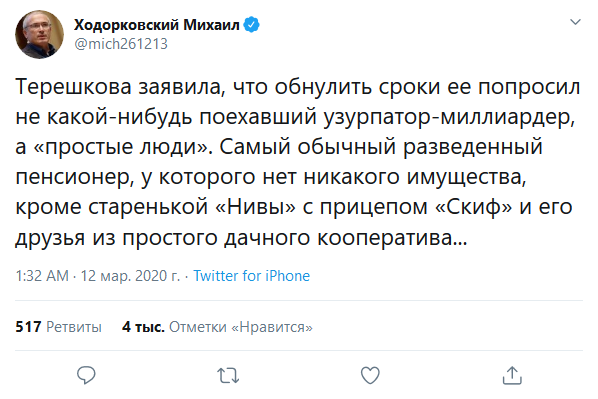The width and height of the screenshot is (598, 399).
Task: View the 4 тыс. Отметки «Нравится» list
Action: [x=217, y=327]
